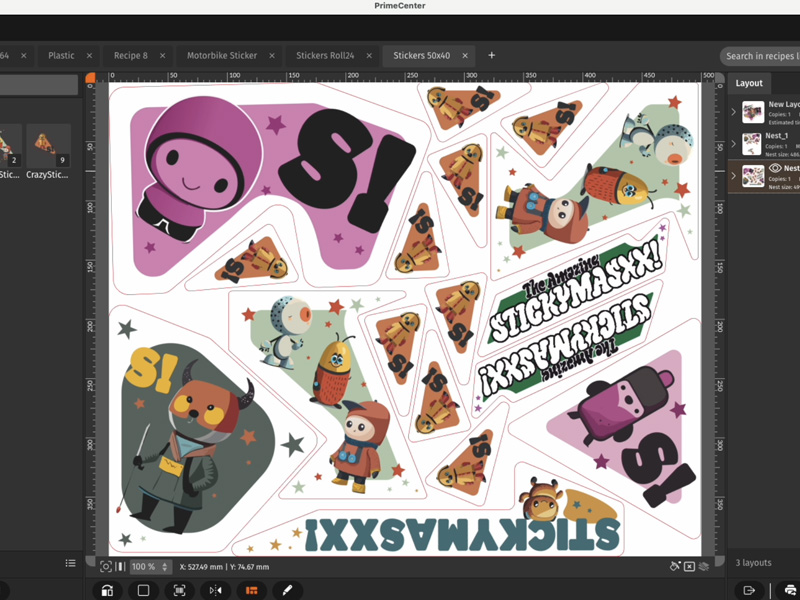This screenshot has width=800, height=600.
Task: Close the Stickers Roll24 tab
Action: pos(369,56)
